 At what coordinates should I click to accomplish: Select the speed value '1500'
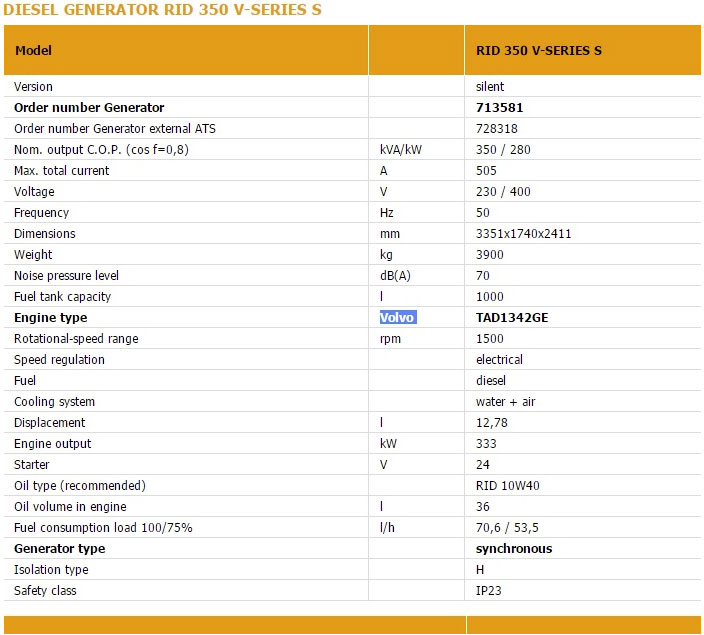pyautogui.click(x=489, y=339)
